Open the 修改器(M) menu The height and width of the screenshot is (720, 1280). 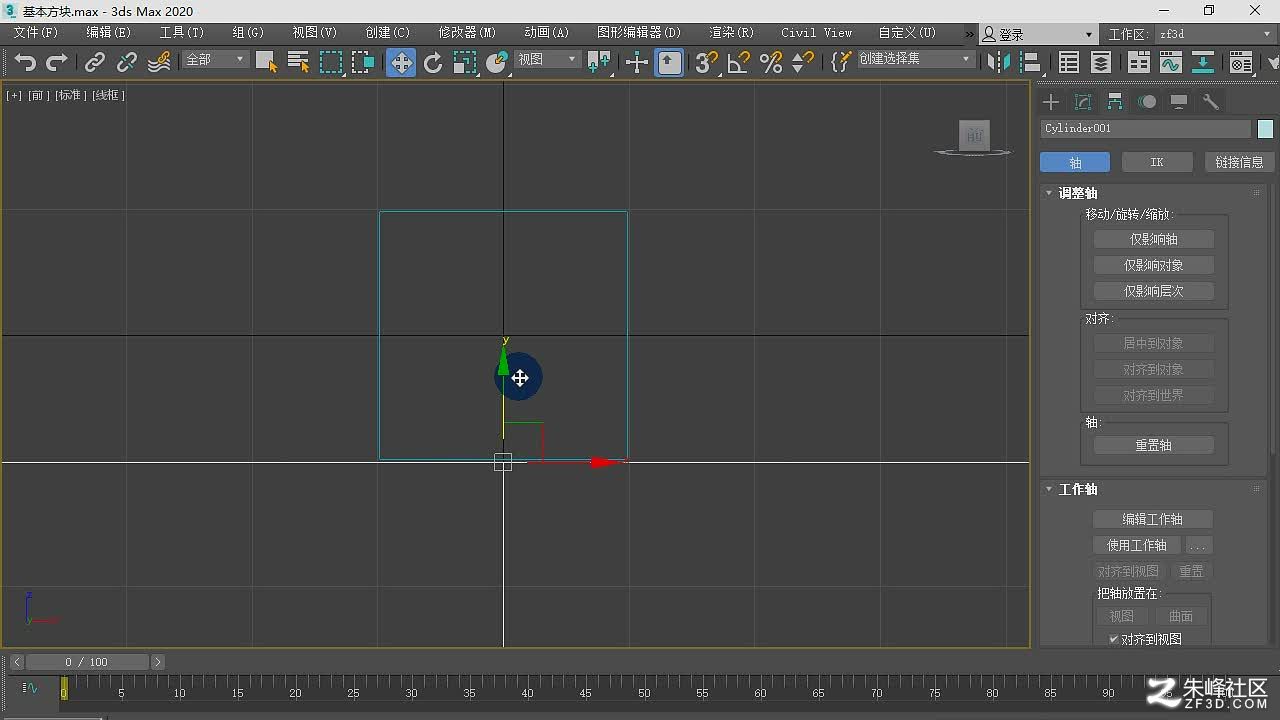[467, 33]
